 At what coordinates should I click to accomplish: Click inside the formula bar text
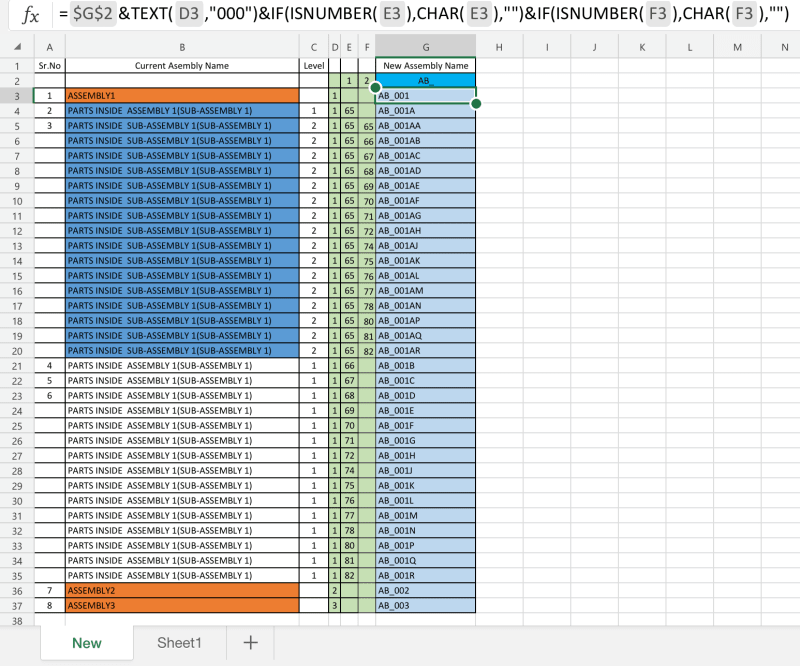click(423, 14)
